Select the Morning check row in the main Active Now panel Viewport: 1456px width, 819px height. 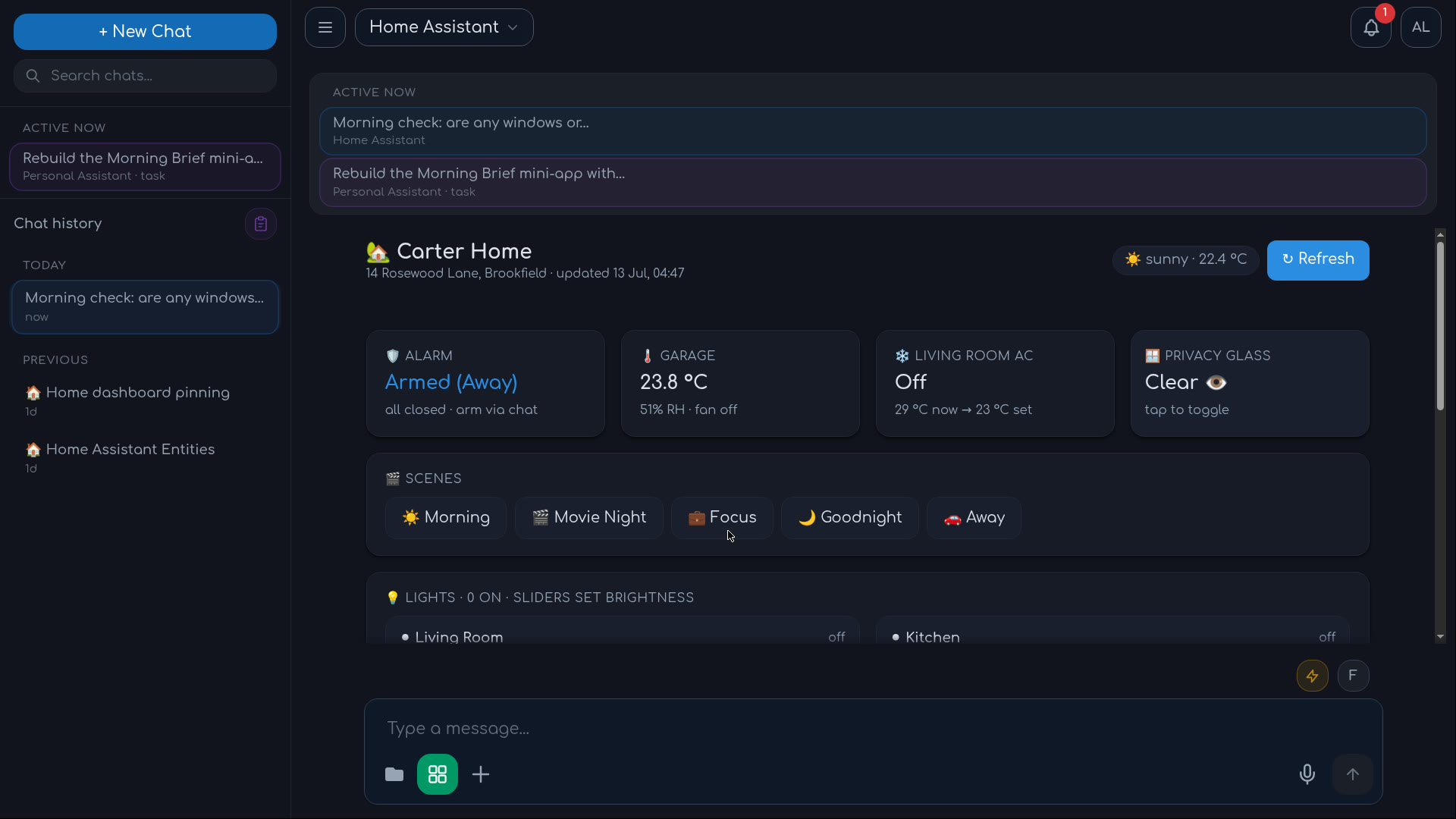coord(873,131)
